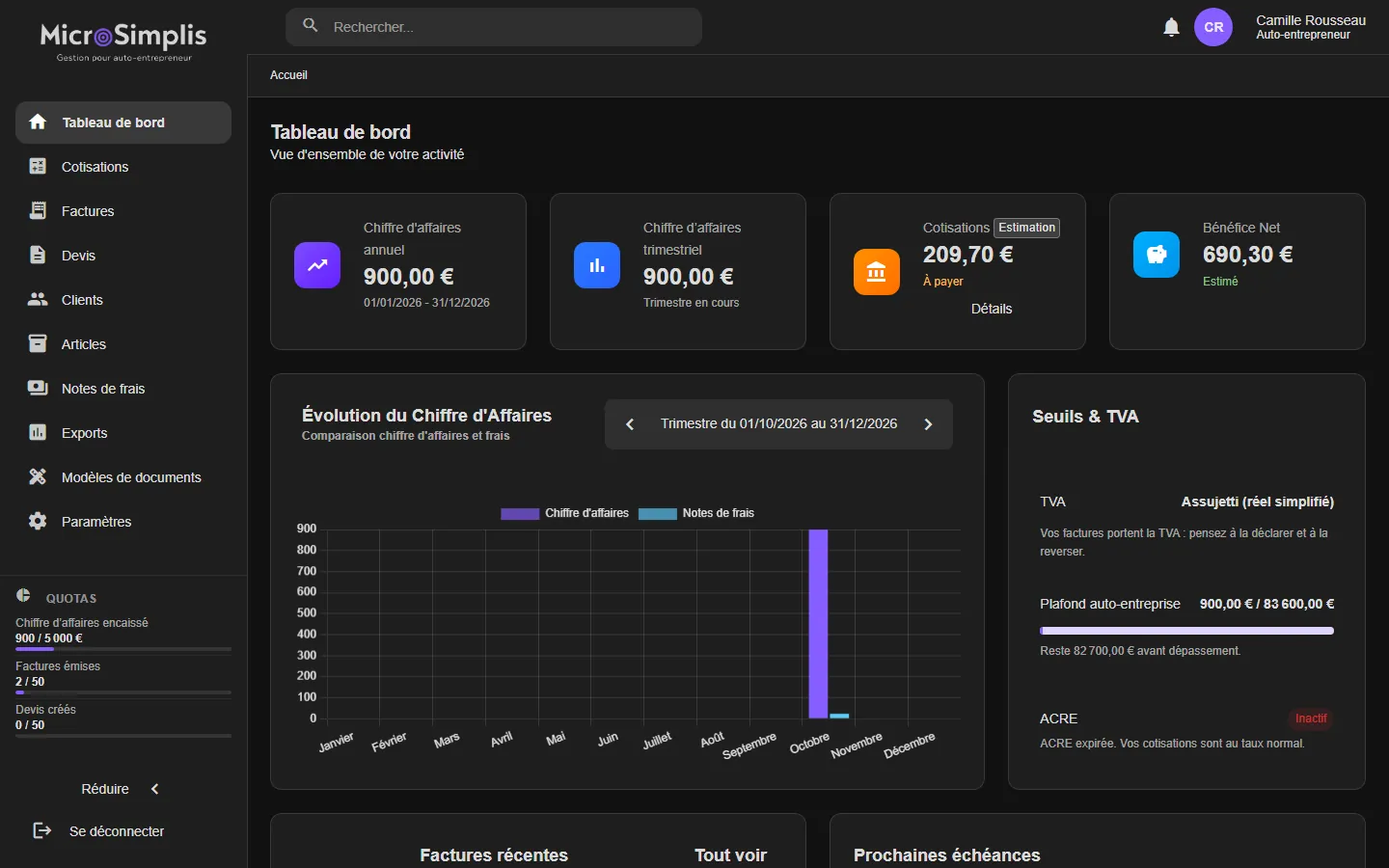Click the Quotas pie chart icon
The image size is (1389, 868).
click(x=23, y=596)
